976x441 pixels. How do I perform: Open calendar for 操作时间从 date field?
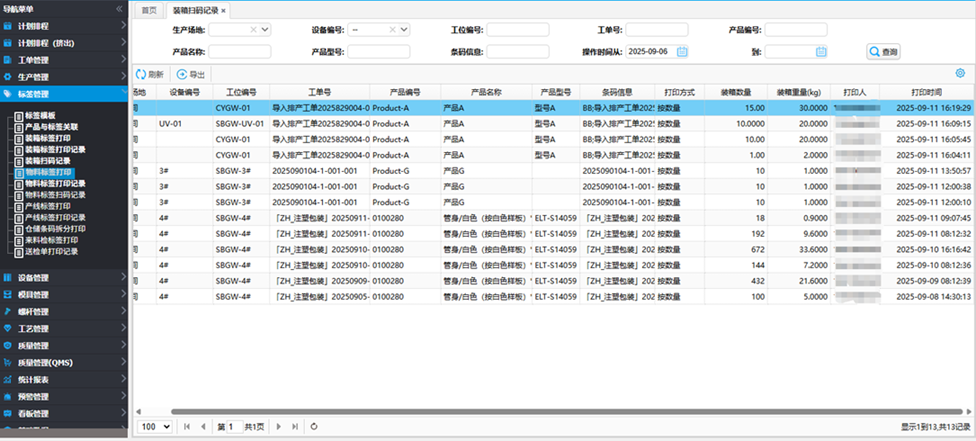coord(682,50)
